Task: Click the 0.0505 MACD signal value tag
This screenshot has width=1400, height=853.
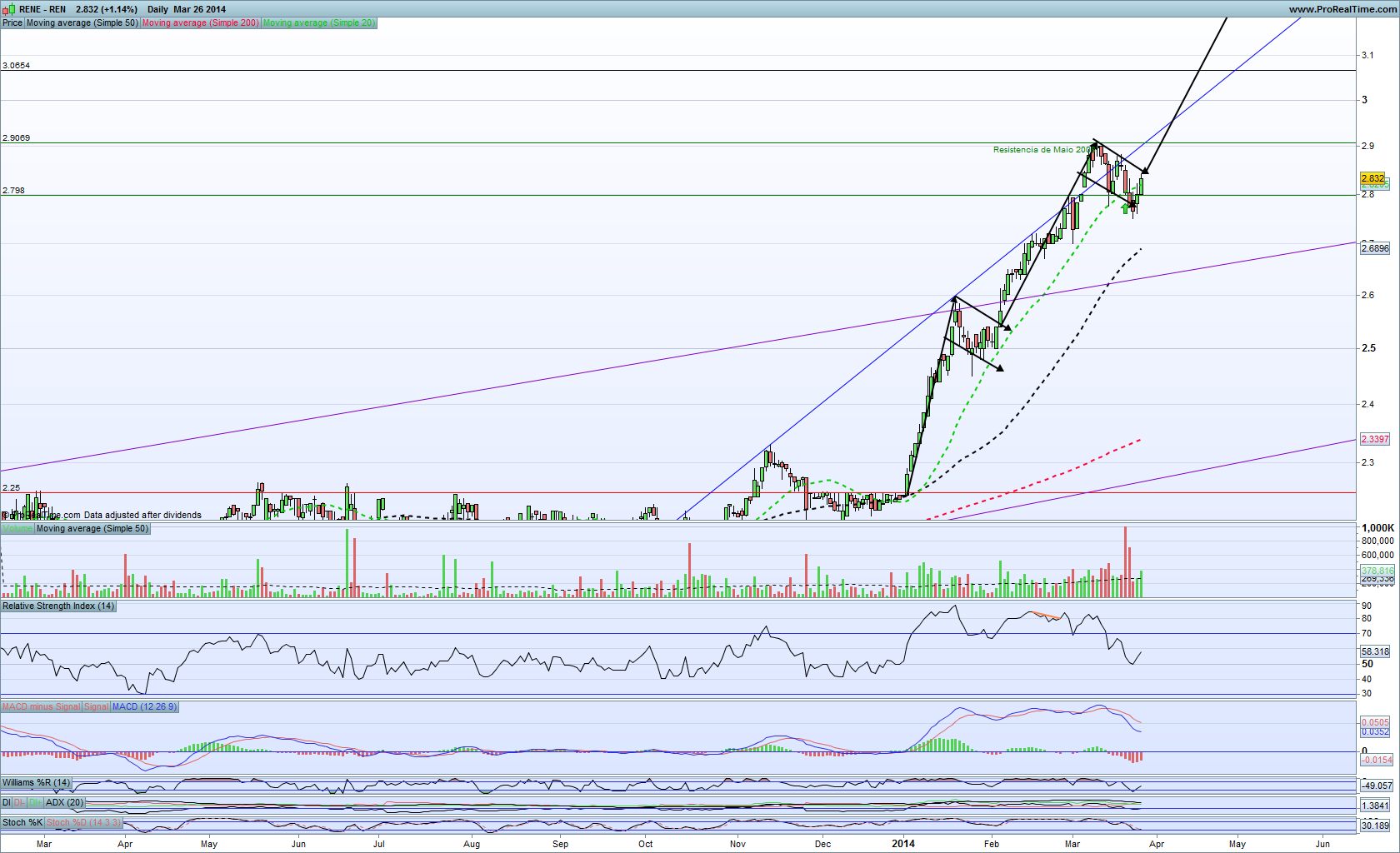Action: (1375, 722)
